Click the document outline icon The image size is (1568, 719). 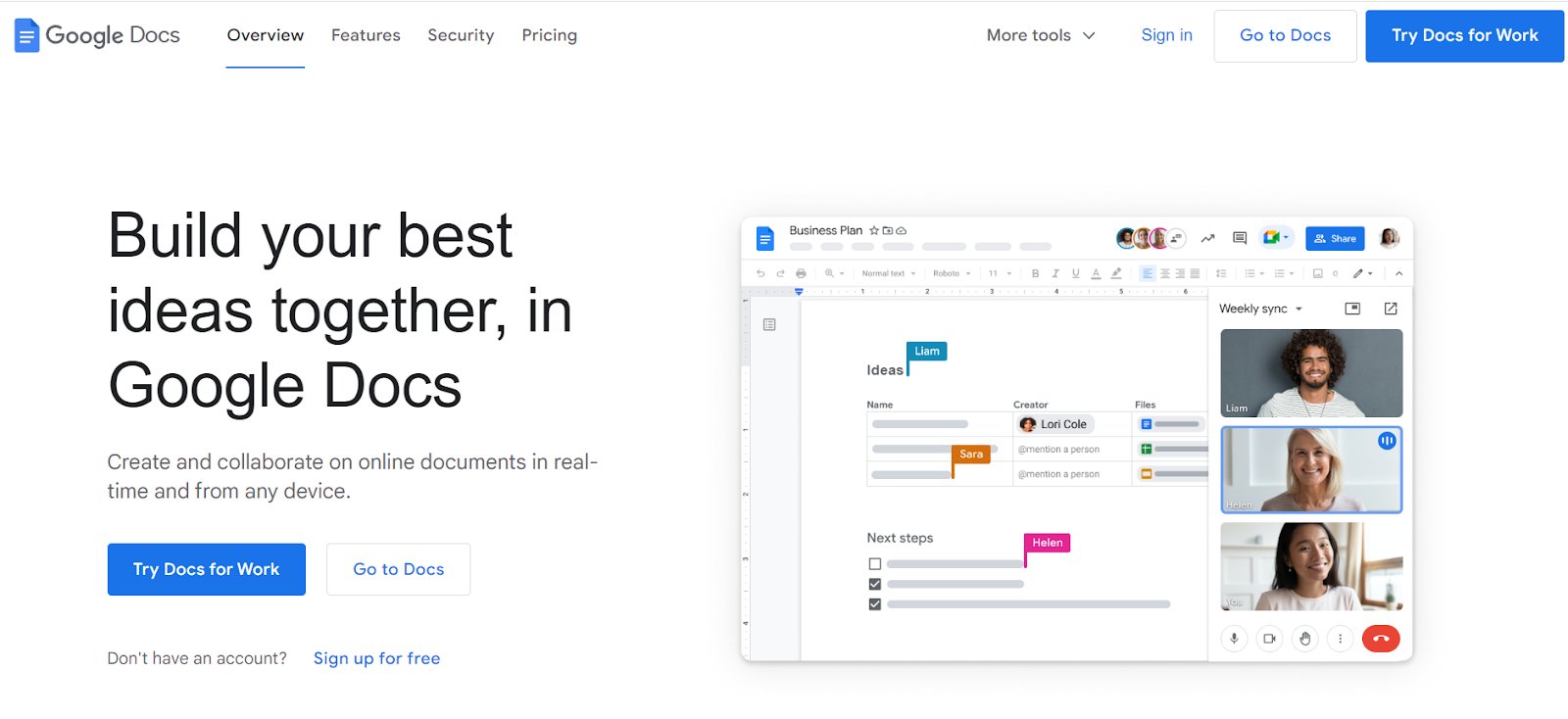[769, 324]
